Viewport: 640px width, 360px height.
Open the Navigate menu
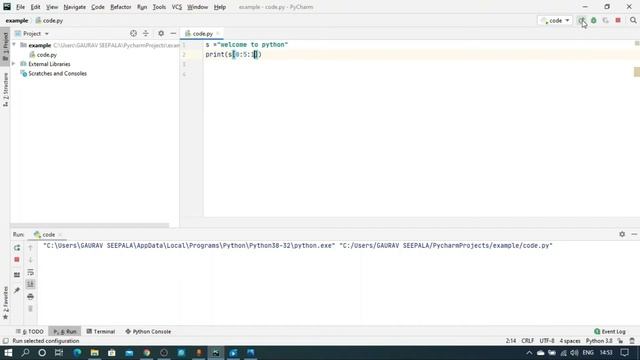75,7
